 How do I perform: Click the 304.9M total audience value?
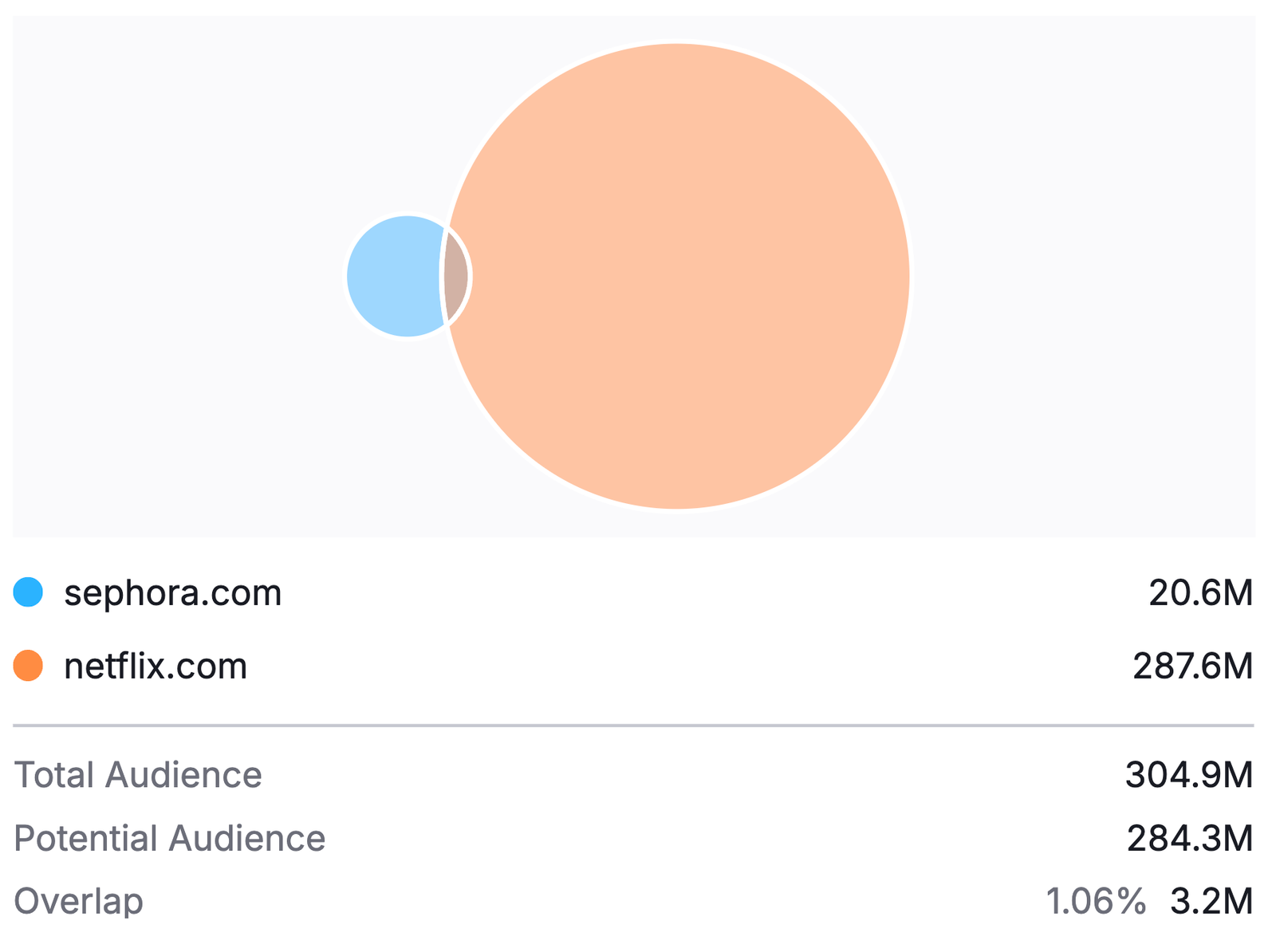(x=1188, y=775)
